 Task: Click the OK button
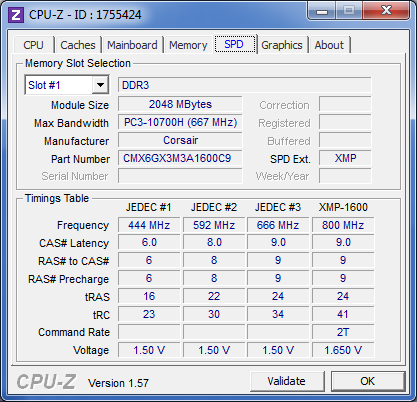click(367, 381)
